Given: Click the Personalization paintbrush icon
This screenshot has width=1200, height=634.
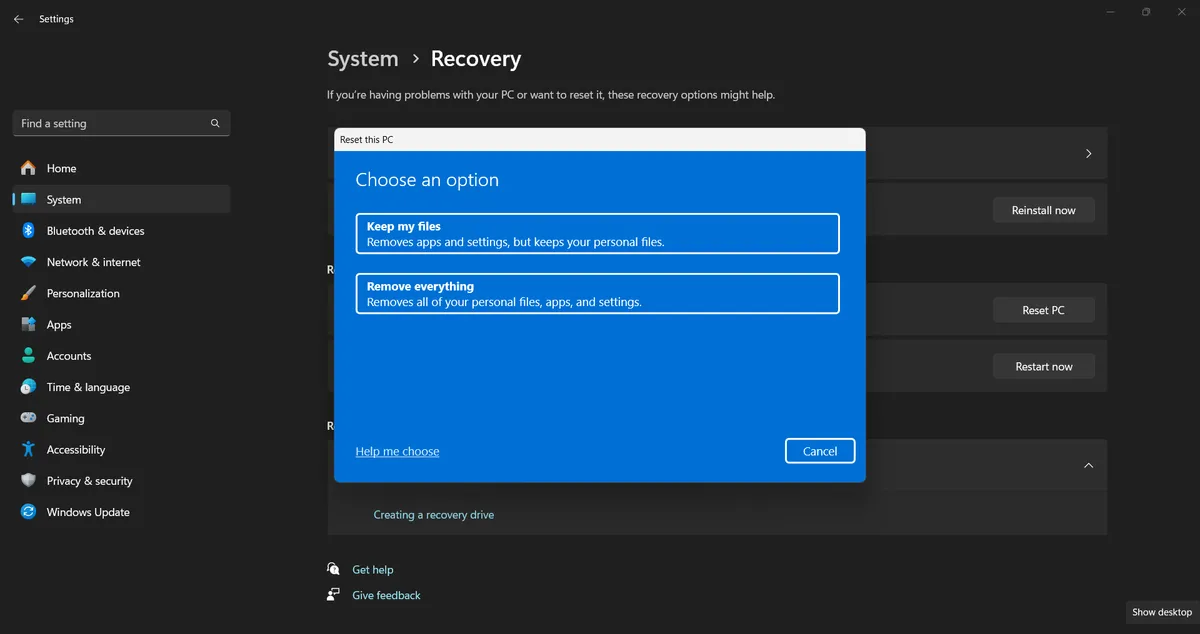Looking at the screenshot, I should 28,293.
